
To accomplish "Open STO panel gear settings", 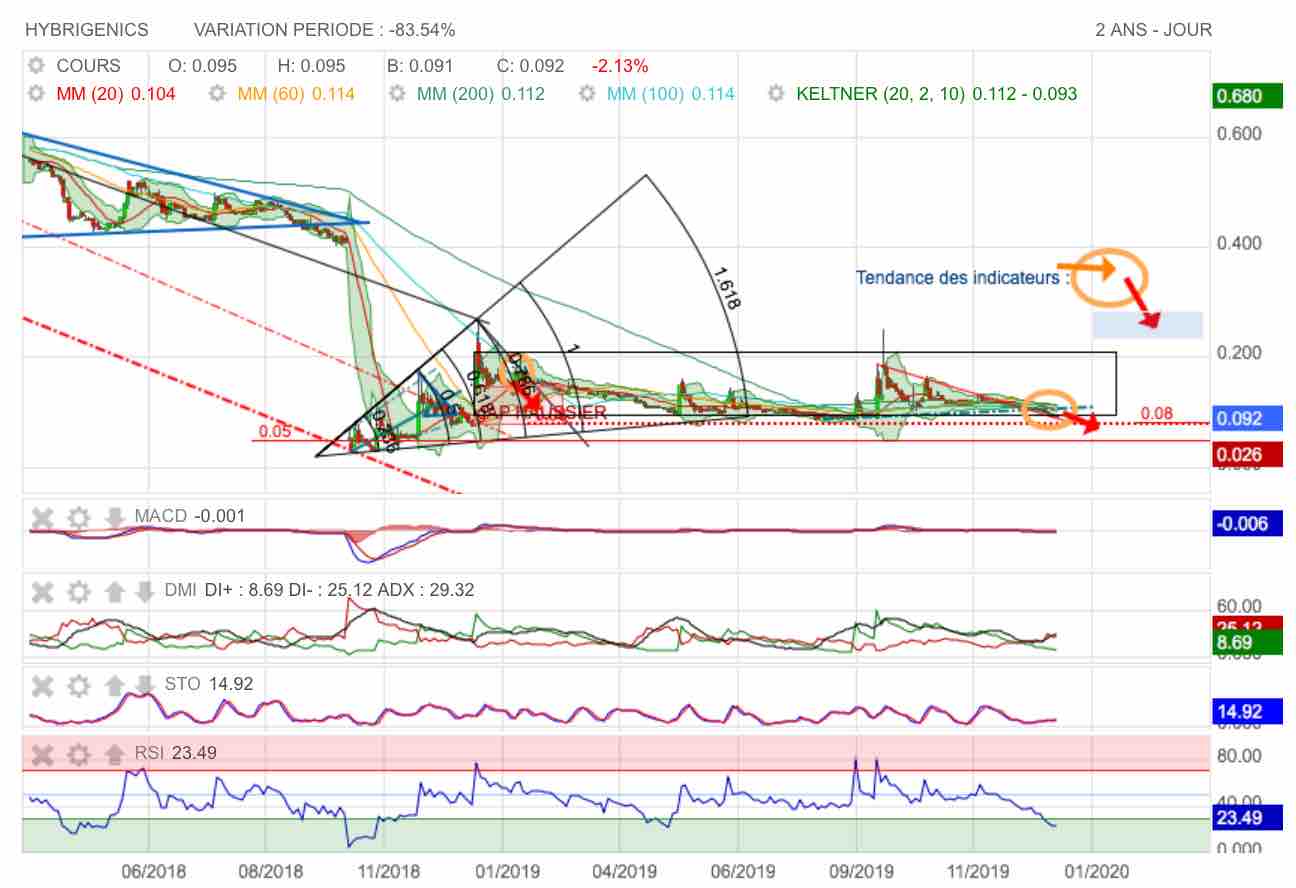I will 79,686.
